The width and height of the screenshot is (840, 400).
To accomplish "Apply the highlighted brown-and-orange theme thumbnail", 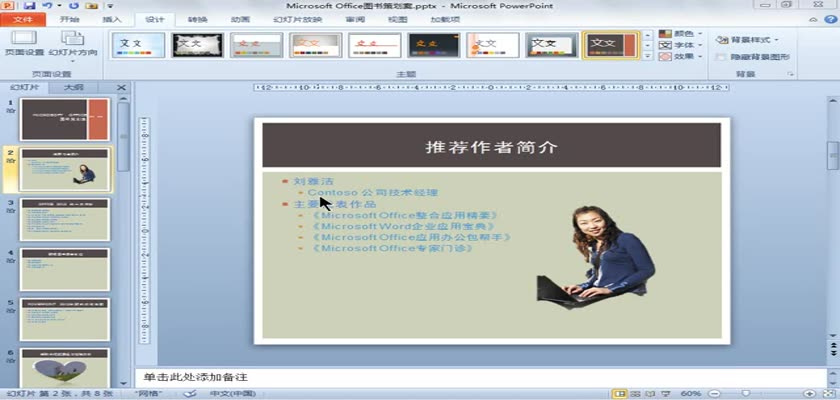I will pyautogui.click(x=611, y=46).
